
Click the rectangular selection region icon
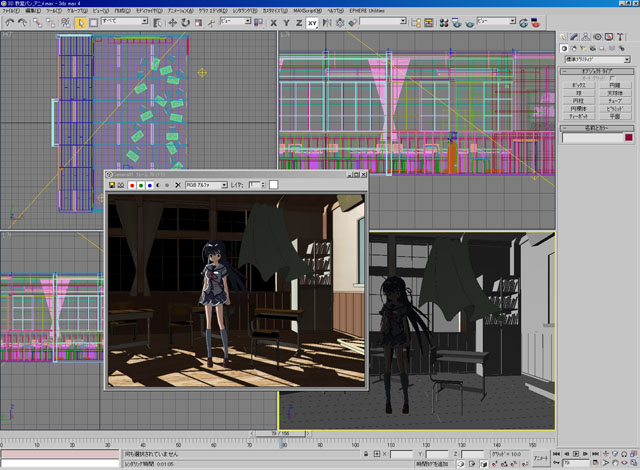(x=93, y=23)
